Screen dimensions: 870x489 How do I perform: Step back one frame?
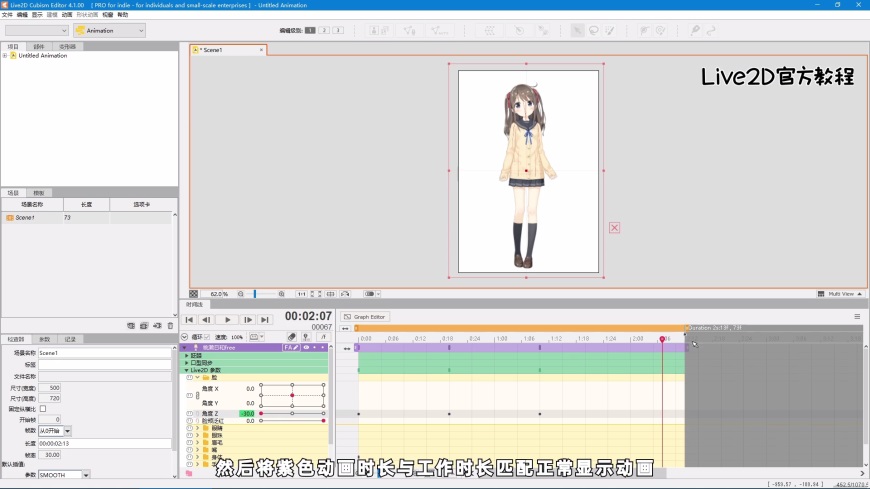pos(206,320)
